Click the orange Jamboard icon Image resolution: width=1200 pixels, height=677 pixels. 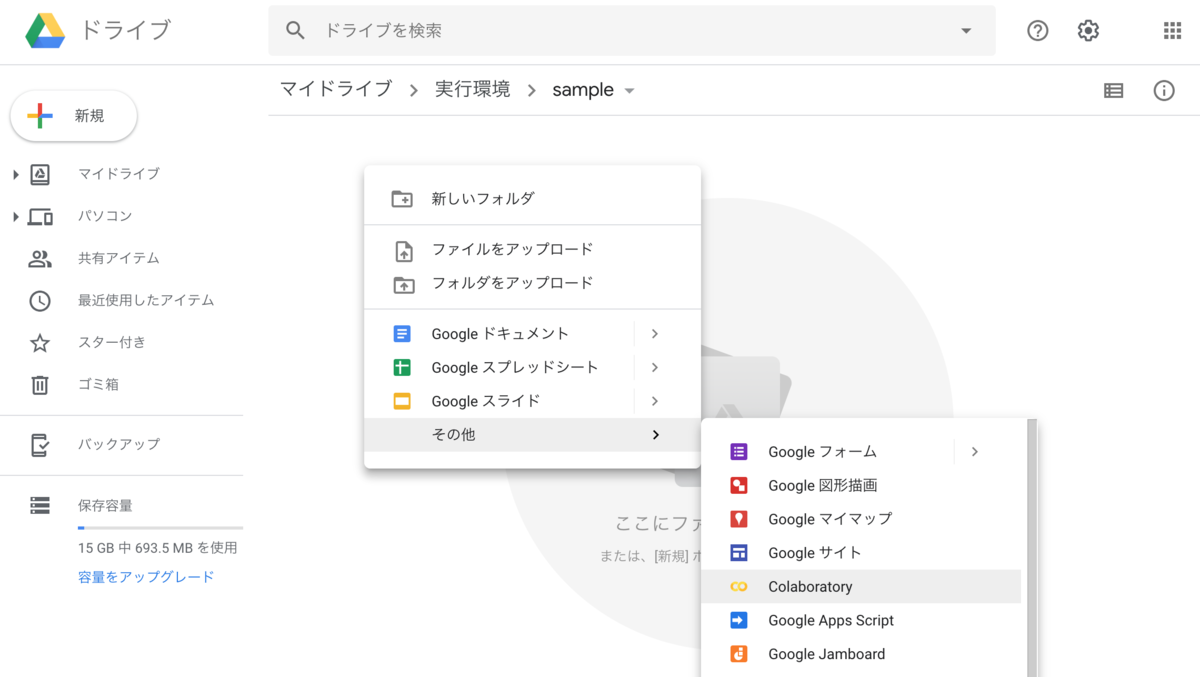coord(739,655)
